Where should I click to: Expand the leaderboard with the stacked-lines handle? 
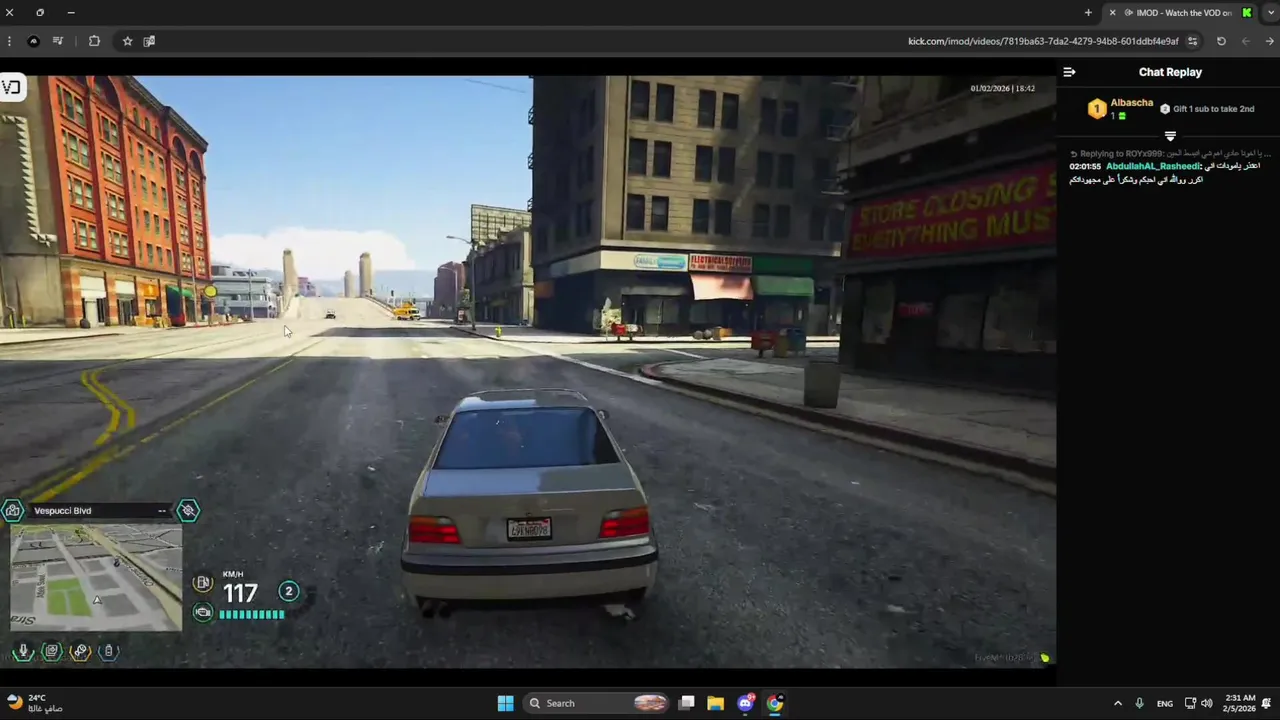pyautogui.click(x=1170, y=136)
